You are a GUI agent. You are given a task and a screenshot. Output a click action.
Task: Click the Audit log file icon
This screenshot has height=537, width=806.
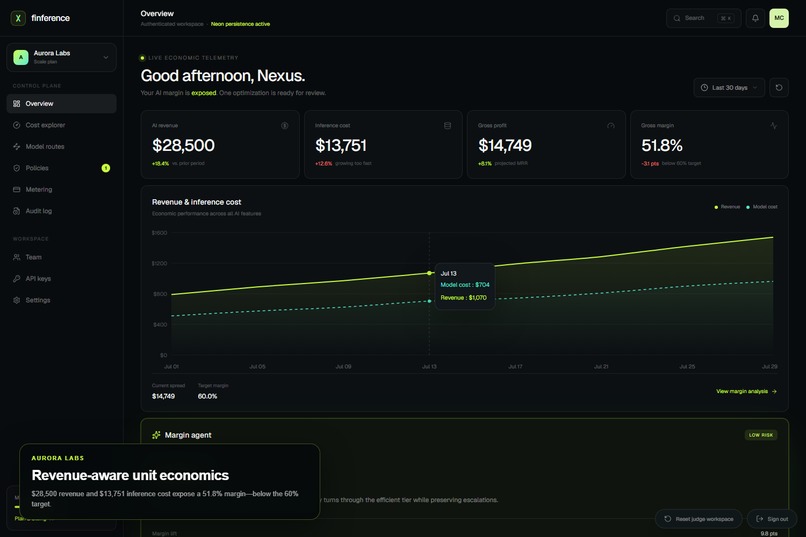click(x=16, y=211)
